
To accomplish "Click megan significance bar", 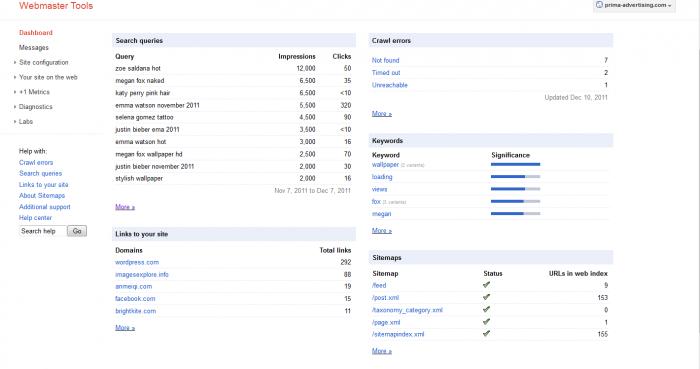I will point(516,214).
